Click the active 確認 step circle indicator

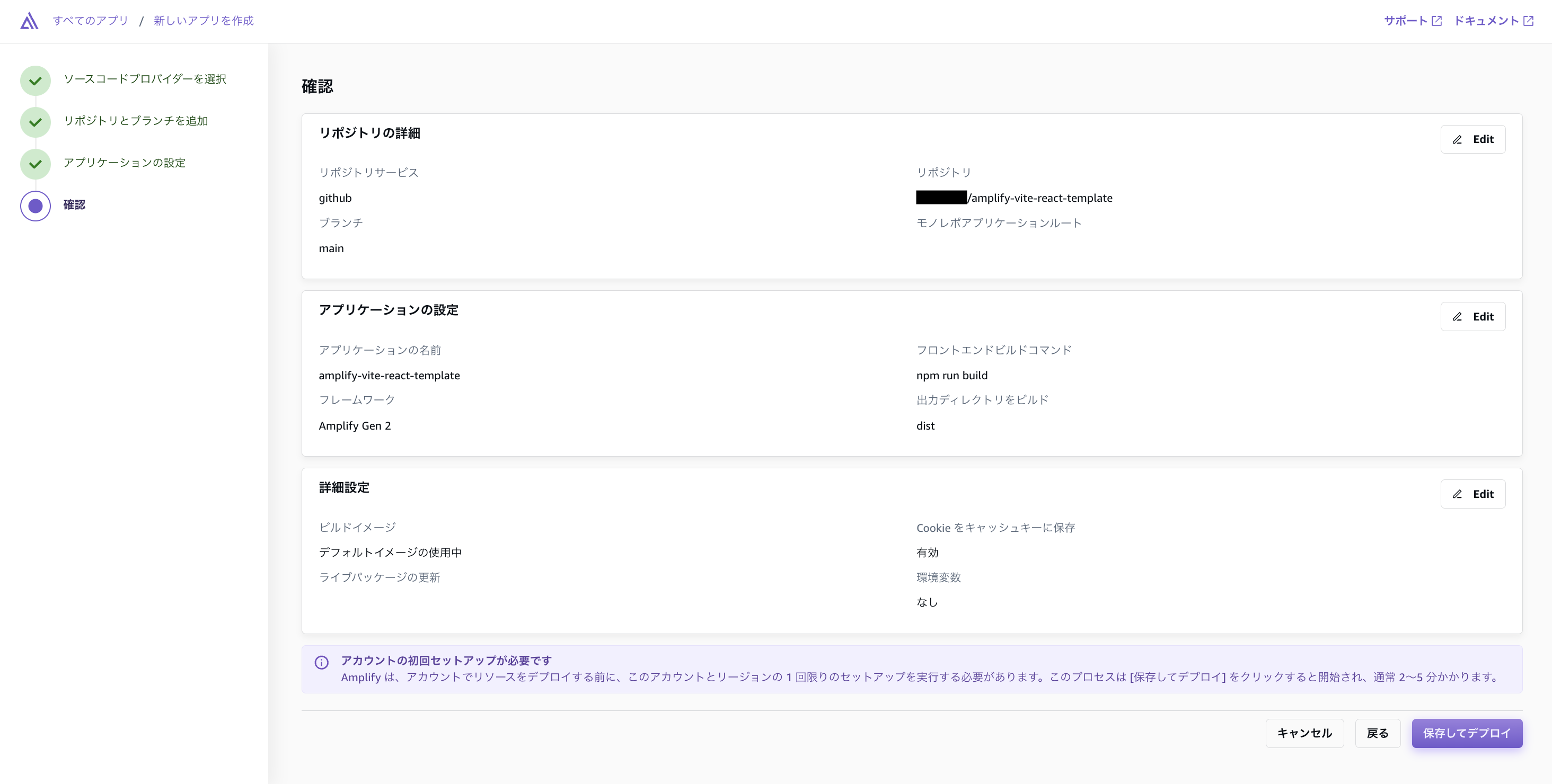36,206
